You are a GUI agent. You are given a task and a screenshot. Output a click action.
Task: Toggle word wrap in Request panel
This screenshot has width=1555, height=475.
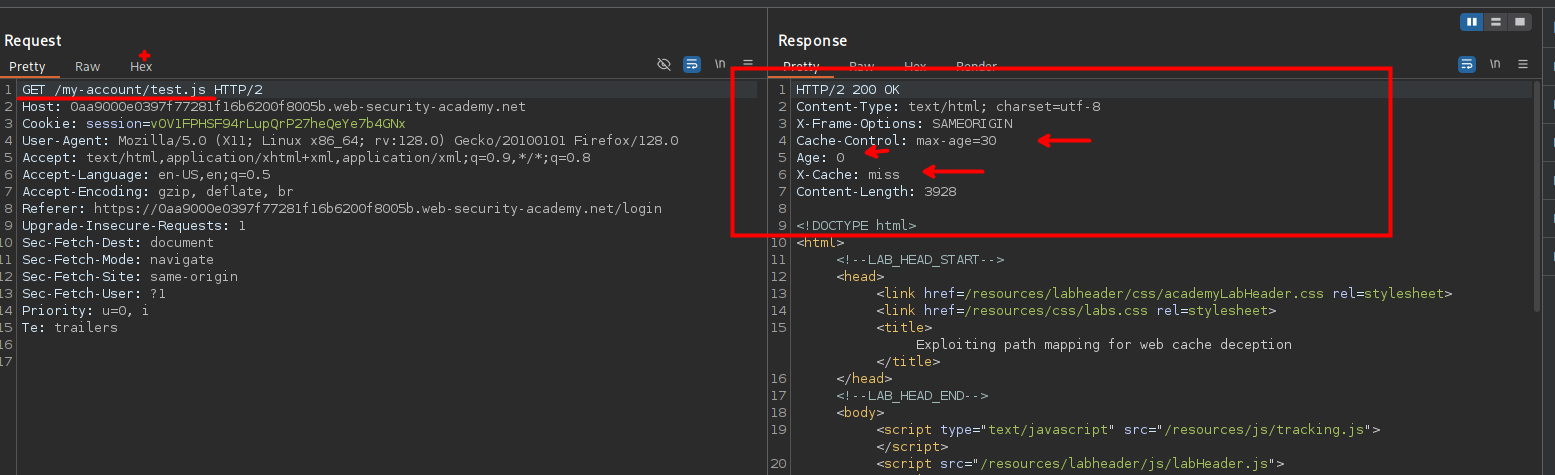point(691,64)
